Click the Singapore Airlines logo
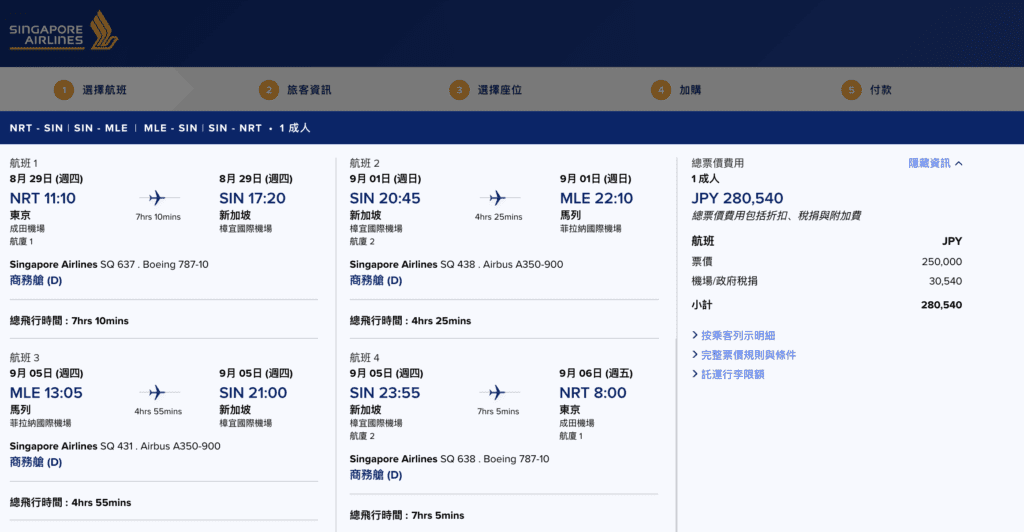This screenshot has height=532, width=1024. pyautogui.click(x=63, y=30)
